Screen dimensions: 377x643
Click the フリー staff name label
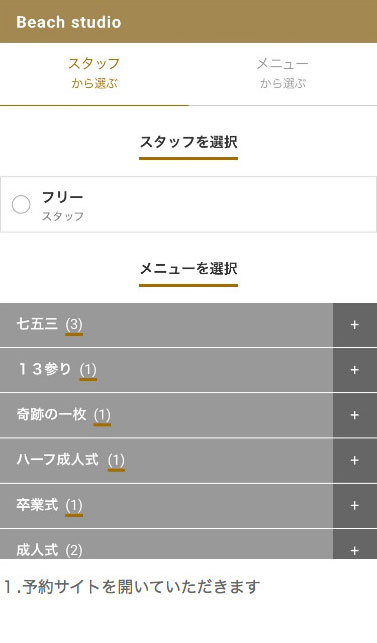(62, 197)
